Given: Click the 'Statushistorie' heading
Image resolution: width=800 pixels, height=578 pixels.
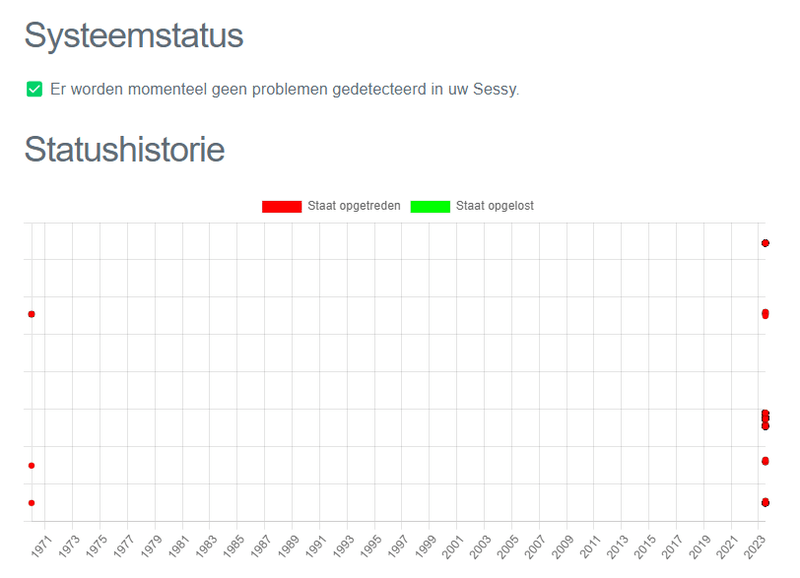Looking at the screenshot, I should coord(125,150).
